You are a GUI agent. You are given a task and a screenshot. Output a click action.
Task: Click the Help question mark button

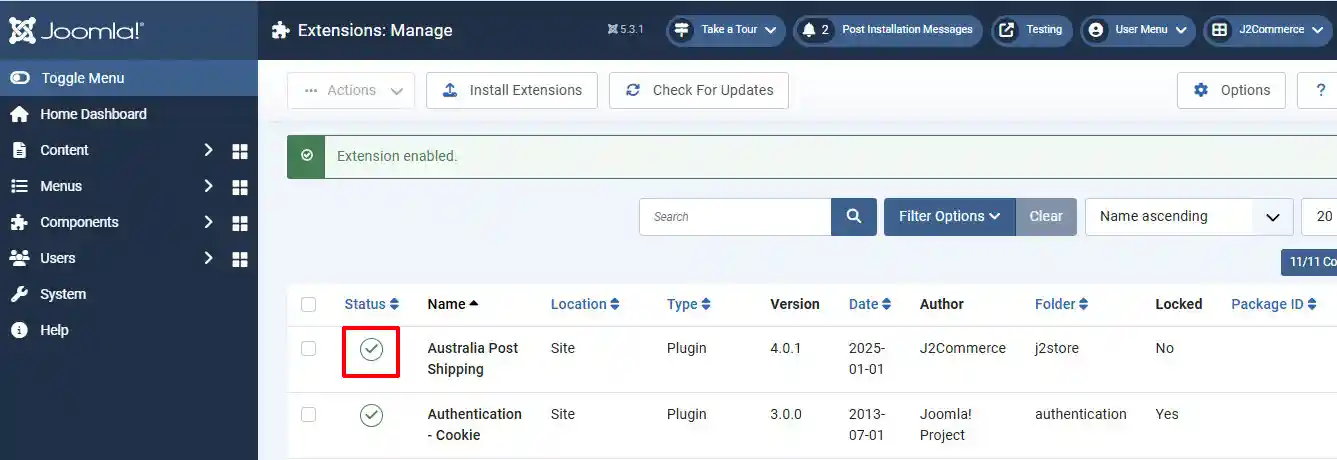(x=1317, y=90)
